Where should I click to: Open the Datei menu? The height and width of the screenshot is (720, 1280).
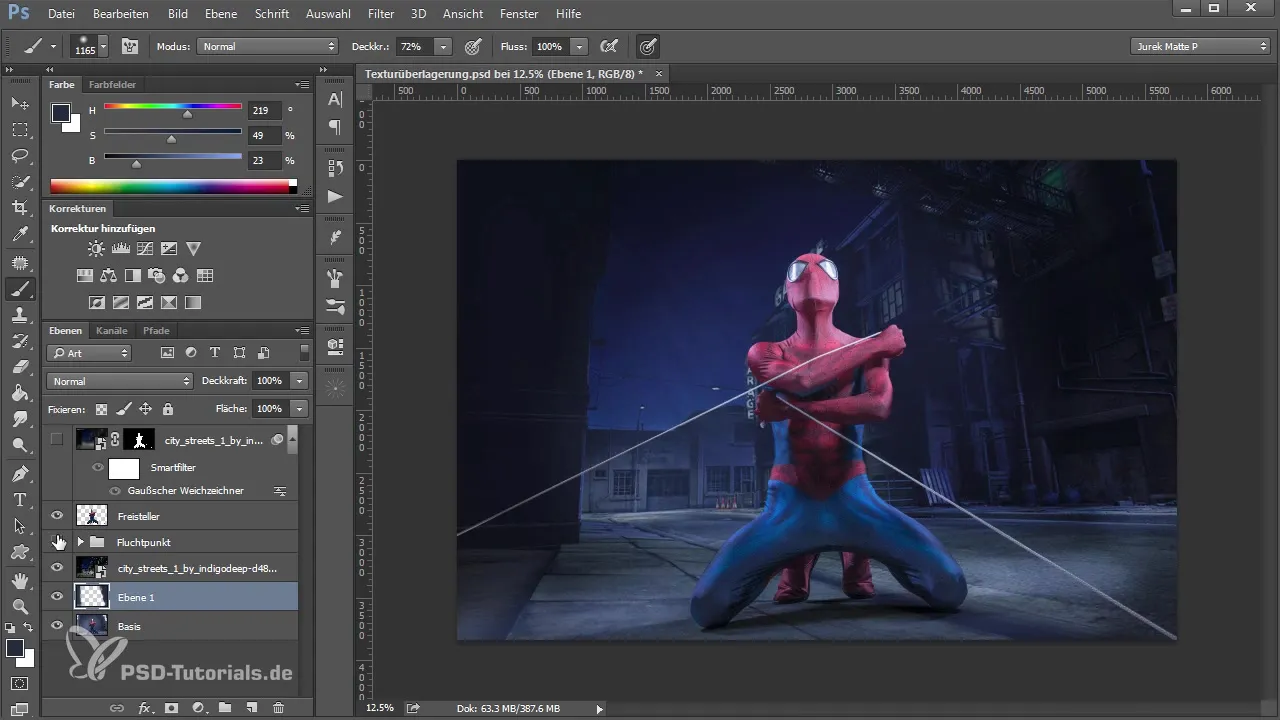point(61,14)
